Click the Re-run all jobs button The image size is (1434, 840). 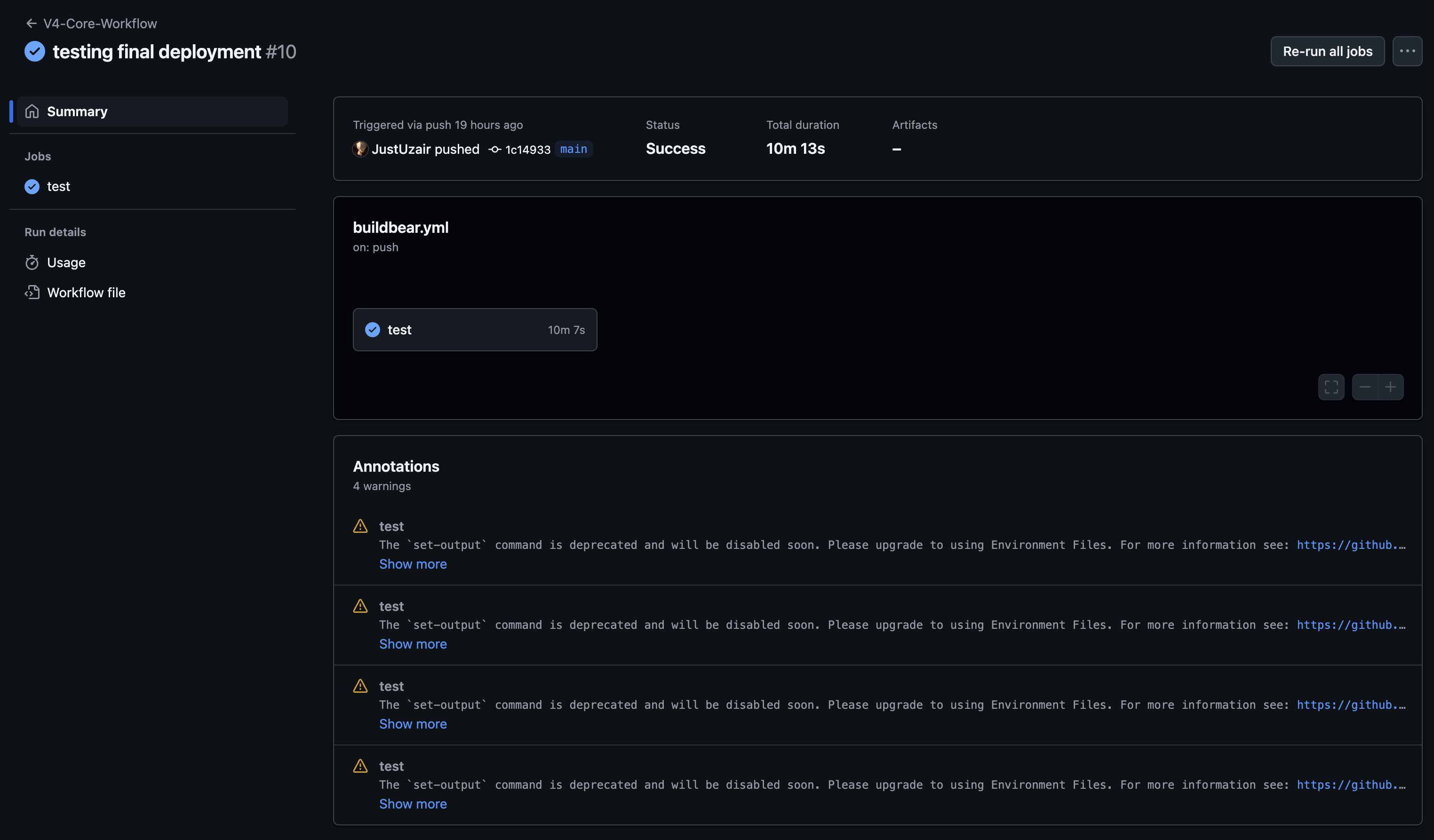[x=1327, y=51]
